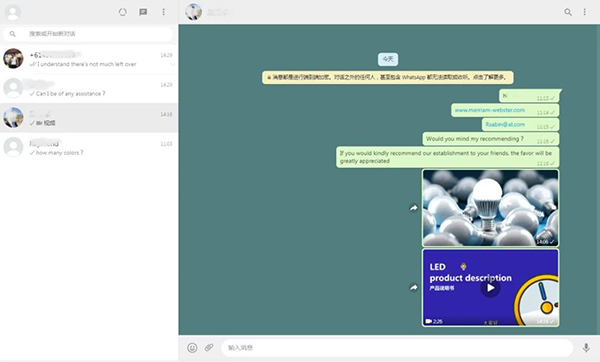Search messages with the conversation header magnifier
This screenshot has height=362, width=600.
[568, 12]
